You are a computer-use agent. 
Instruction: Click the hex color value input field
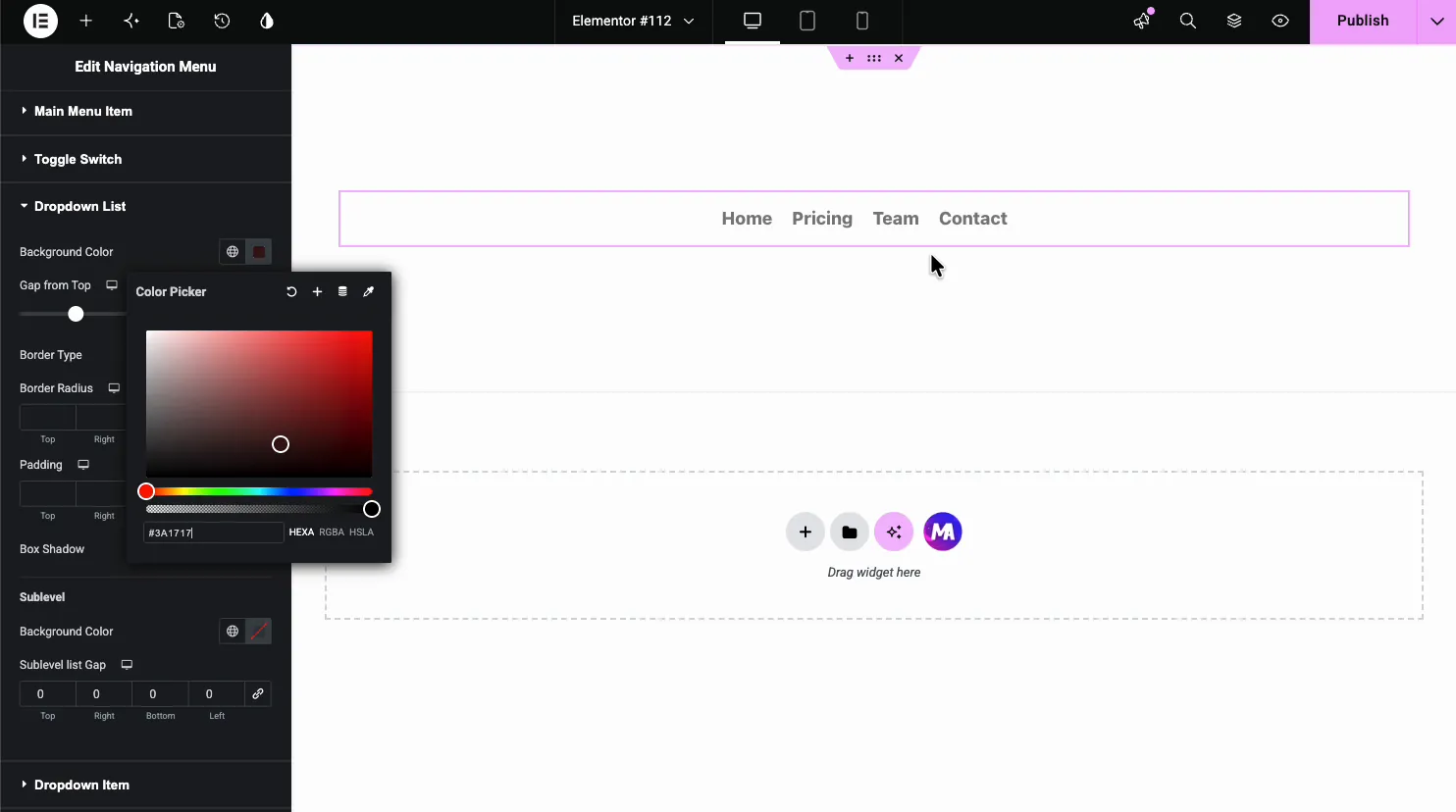point(214,533)
